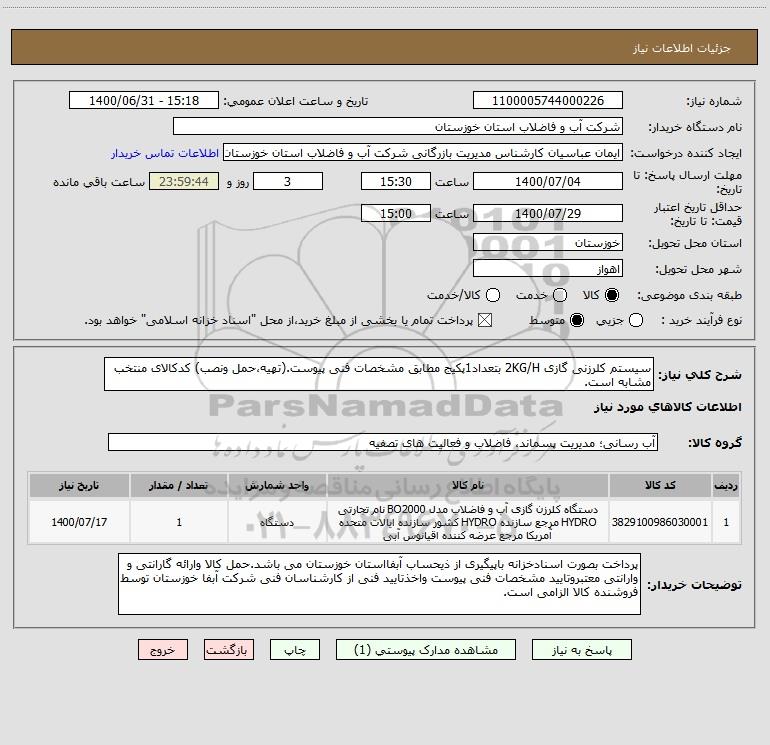The image size is (770, 745).
Task: Click the delivery city field اهواز
Action: click(x=548, y=269)
